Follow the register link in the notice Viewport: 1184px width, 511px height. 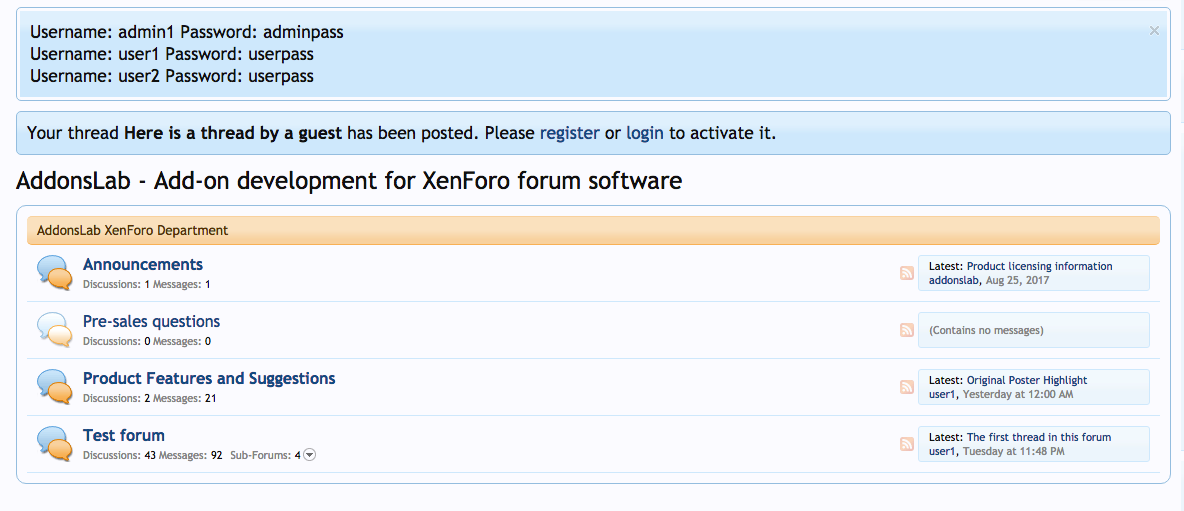point(569,134)
